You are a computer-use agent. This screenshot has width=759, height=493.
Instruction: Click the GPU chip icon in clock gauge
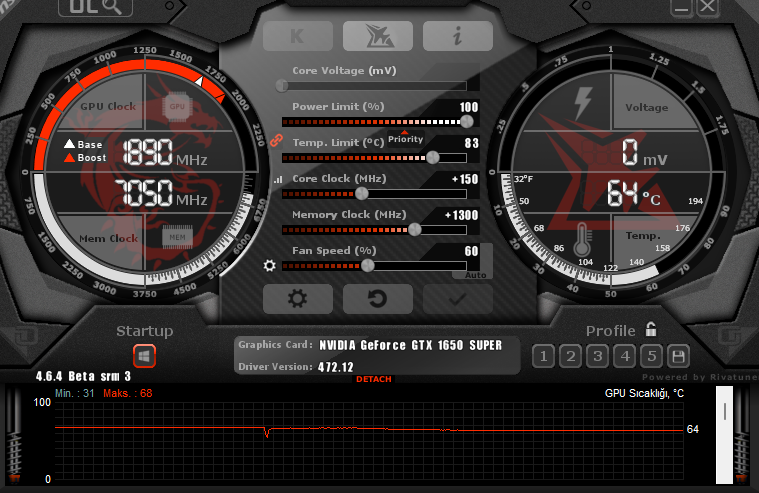tap(177, 106)
